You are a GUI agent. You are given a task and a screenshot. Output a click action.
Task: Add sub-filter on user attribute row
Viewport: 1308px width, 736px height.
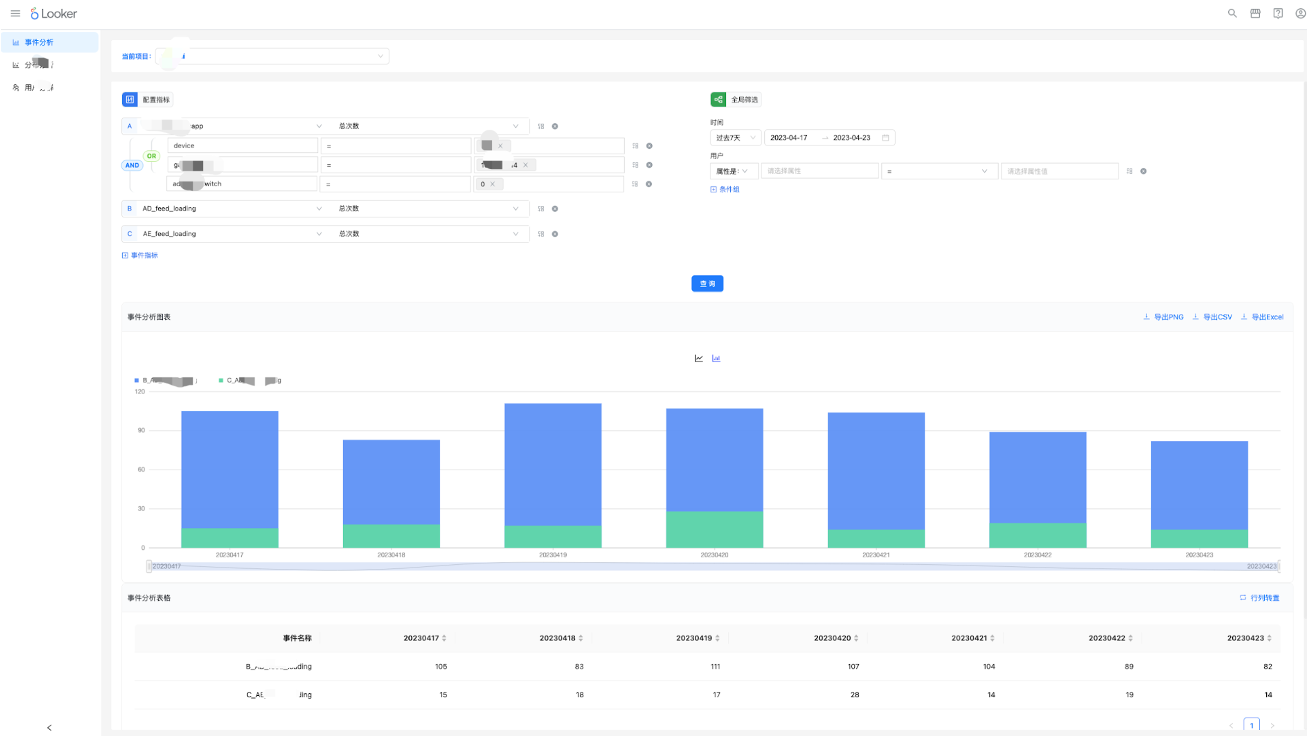(x=1130, y=171)
